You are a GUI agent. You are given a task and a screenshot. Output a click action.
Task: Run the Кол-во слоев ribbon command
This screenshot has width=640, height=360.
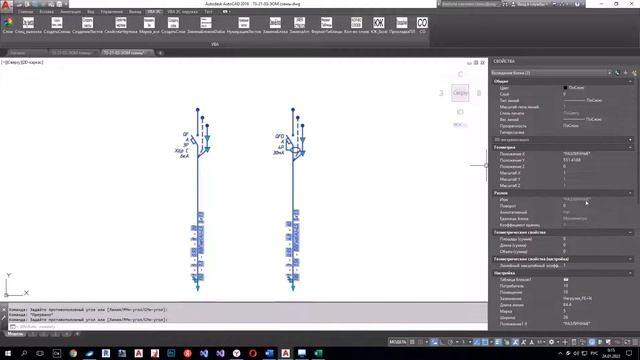tap(356, 24)
